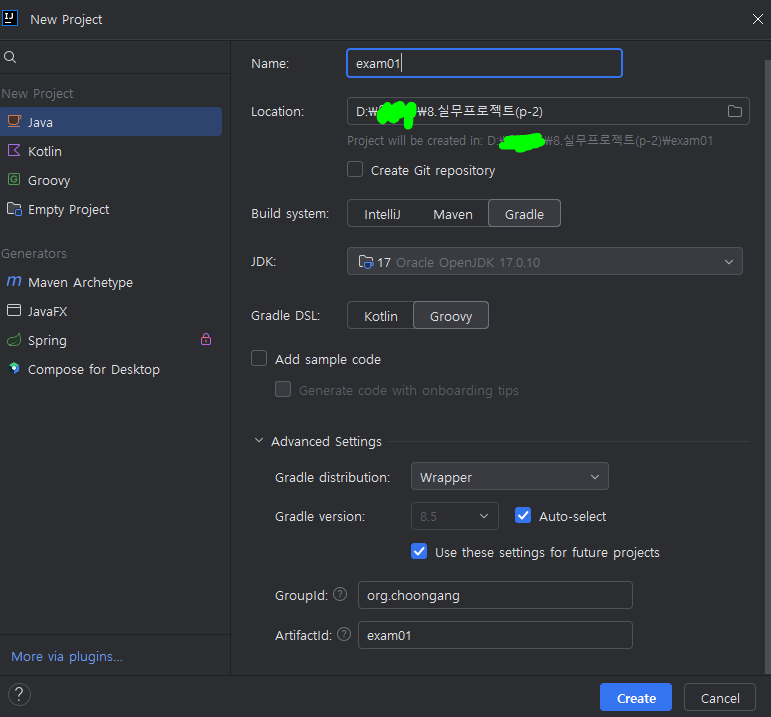Click the Name field containing exam01
The image size is (771, 717).
coord(484,63)
